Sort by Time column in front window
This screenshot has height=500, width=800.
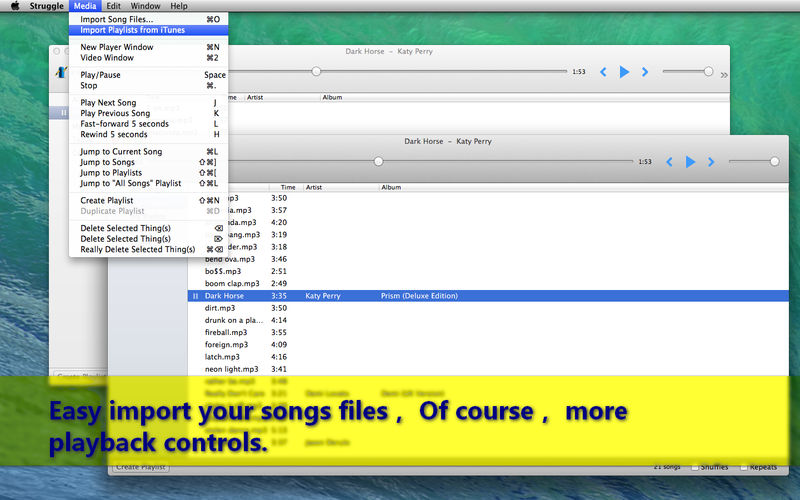pyautogui.click(x=288, y=187)
